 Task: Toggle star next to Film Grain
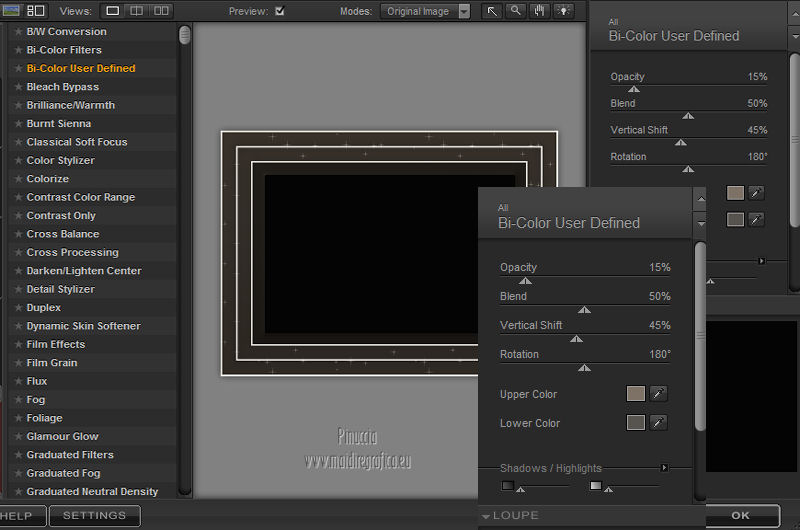[x=18, y=363]
